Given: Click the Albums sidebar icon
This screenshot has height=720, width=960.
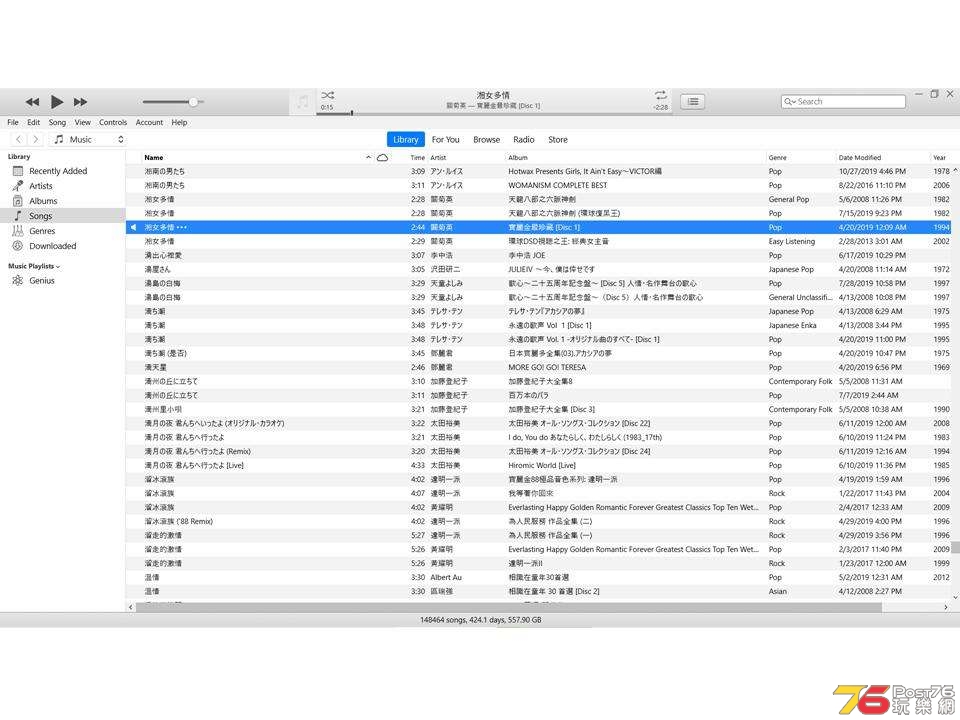Looking at the screenshot, I should point(18,201).
